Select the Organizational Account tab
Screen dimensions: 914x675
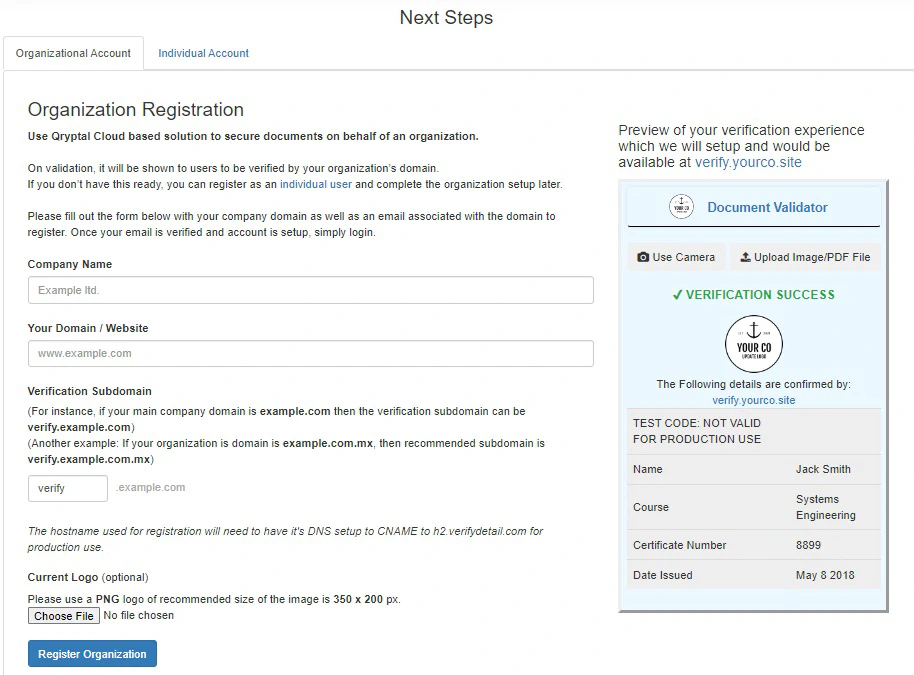(73, 53)
